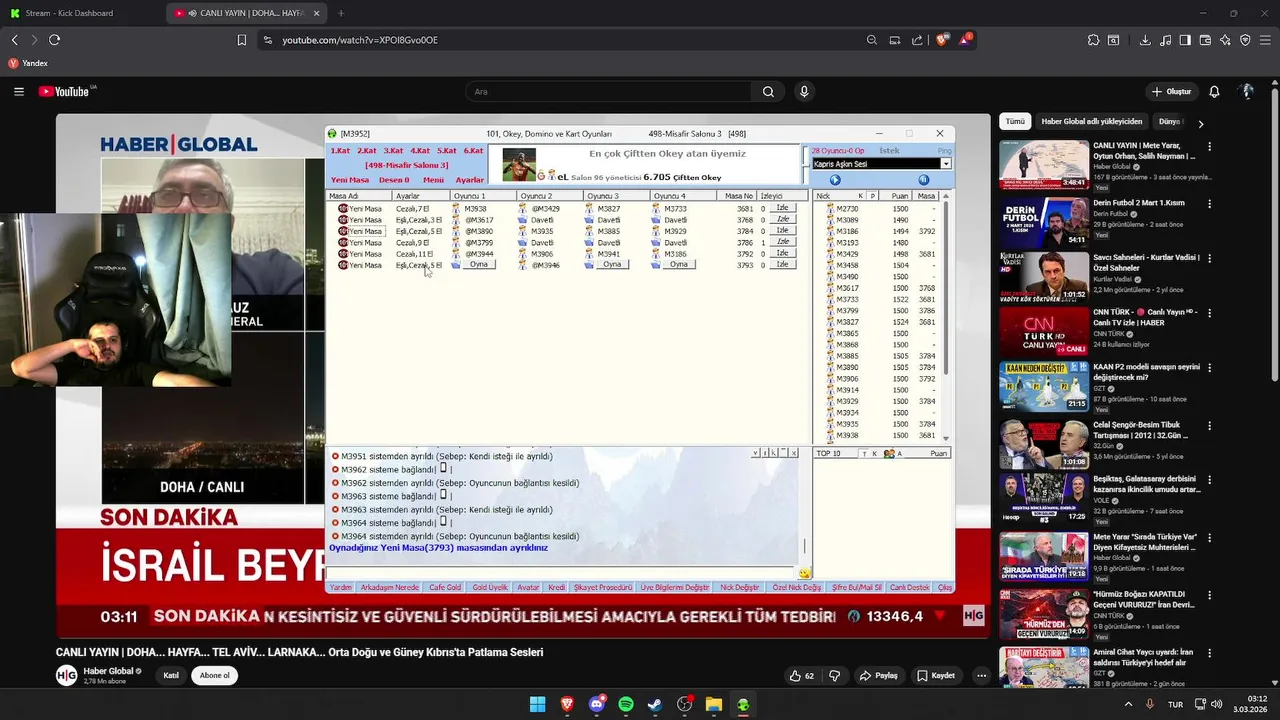The height and width of the screenshot is (720, 1280).
Task: Click Oyna button in Oyuncu 3 column
Action: click(x=612, y=265)
